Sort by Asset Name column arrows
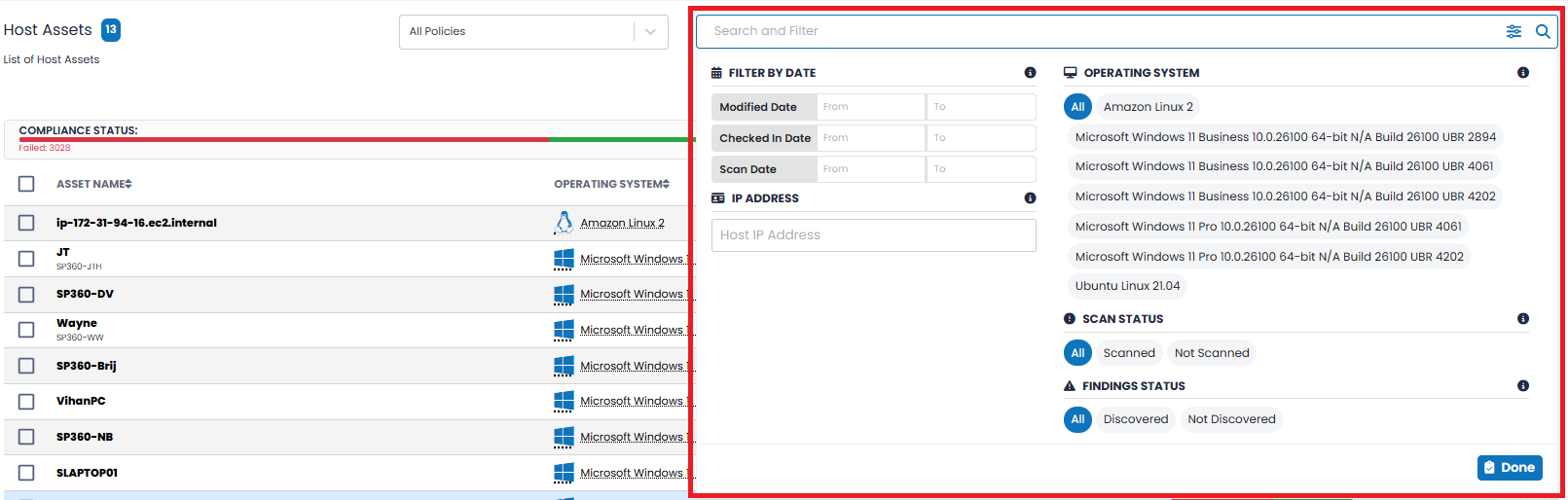 tap(128, 184)
